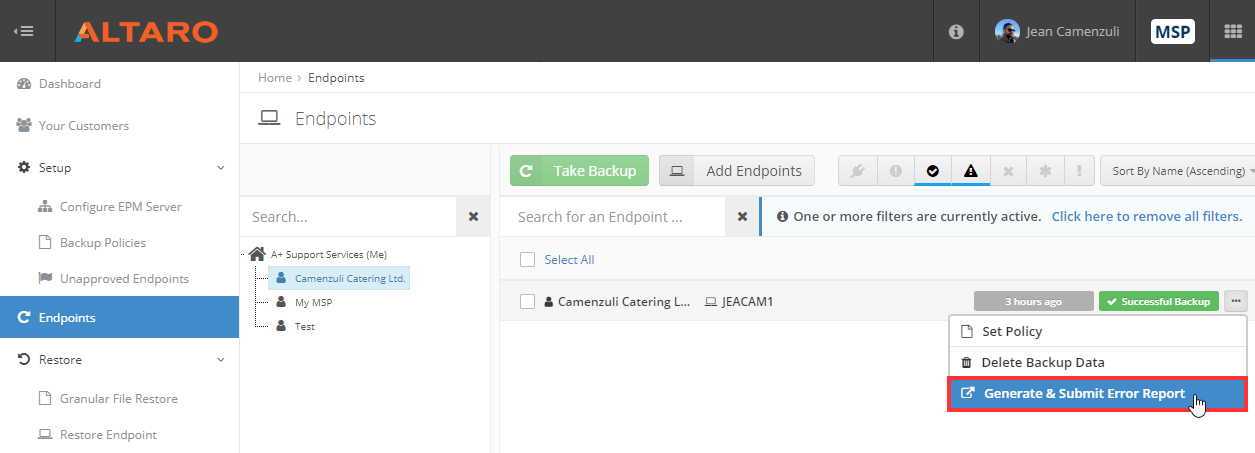
Task: Collapse the Restore section
Action: (120, 360)
